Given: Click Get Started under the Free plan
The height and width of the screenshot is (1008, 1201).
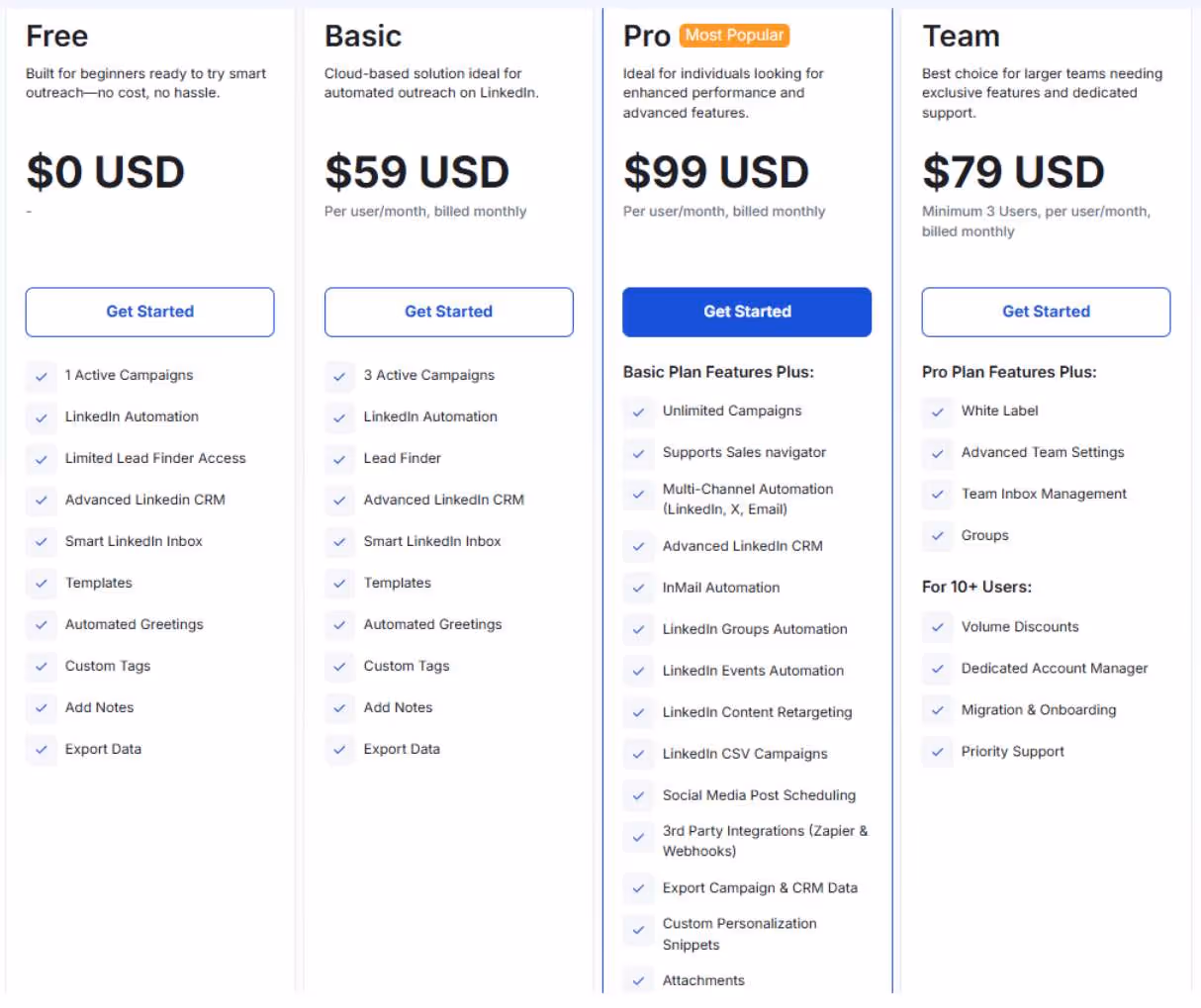Looking at the screenshot, I should [149, 312].
